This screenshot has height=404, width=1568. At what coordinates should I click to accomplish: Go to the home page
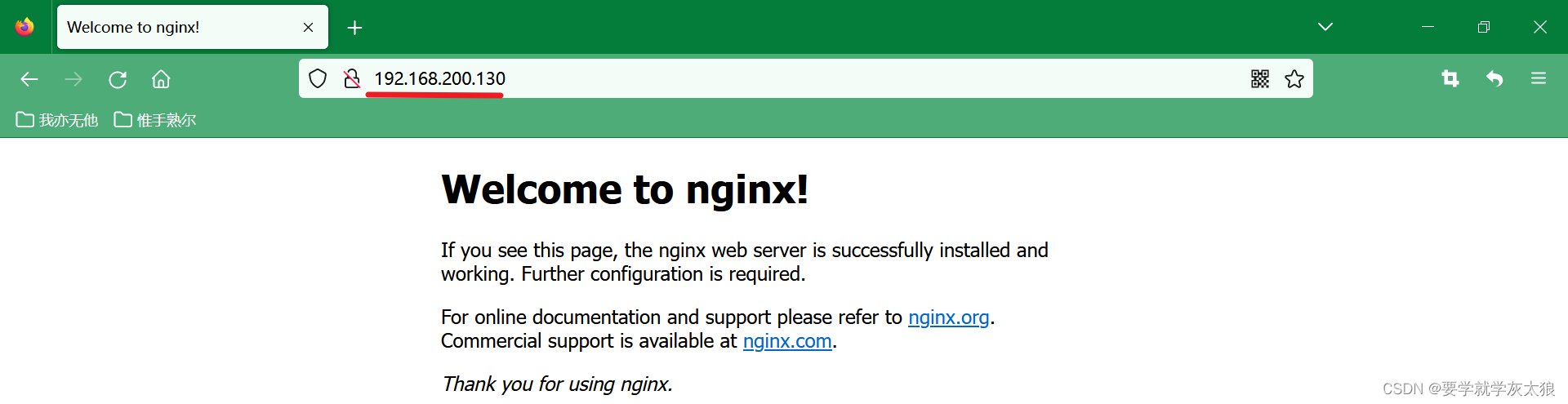pos(161,79)
